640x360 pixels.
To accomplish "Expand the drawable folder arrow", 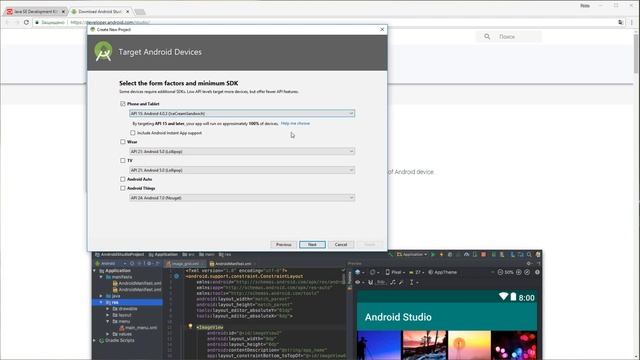I will pos(108,309).
